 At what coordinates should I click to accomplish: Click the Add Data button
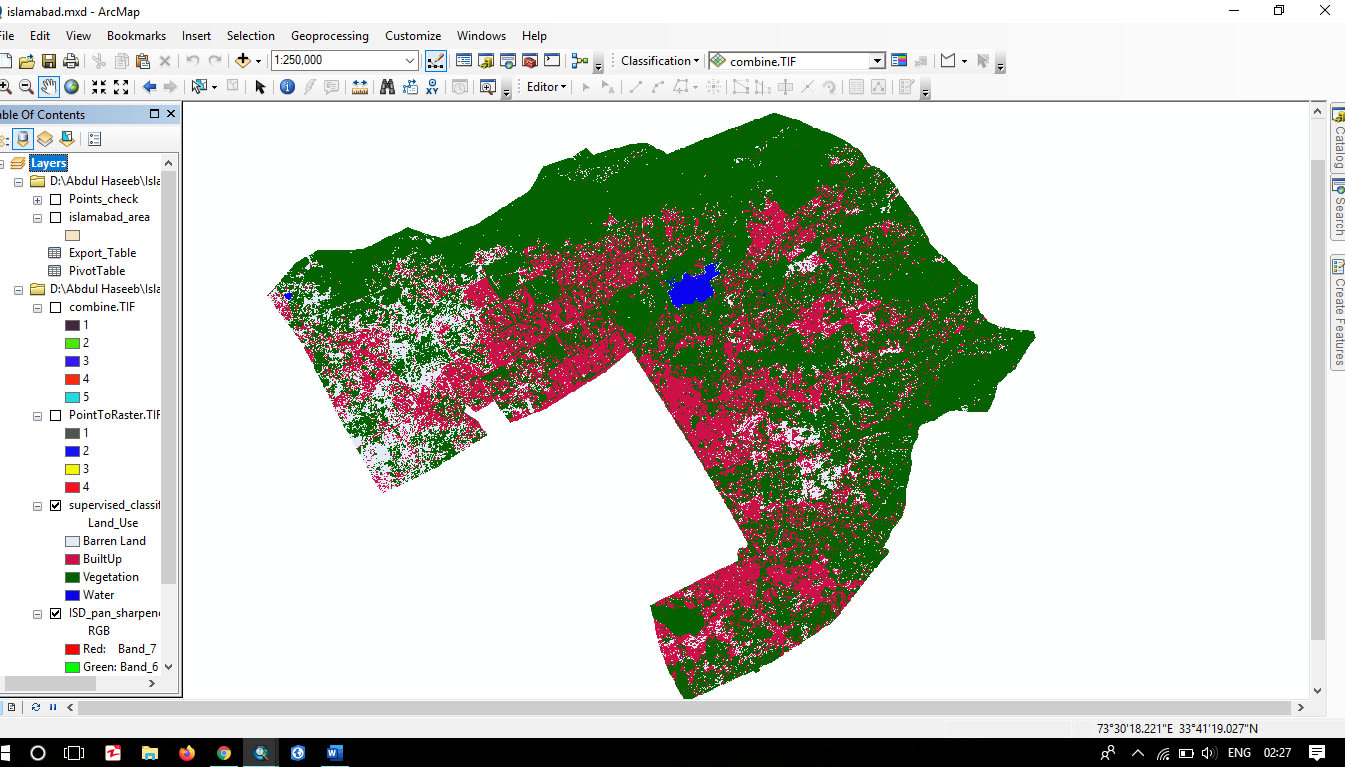pyautogui.click(x=243, y=61)
